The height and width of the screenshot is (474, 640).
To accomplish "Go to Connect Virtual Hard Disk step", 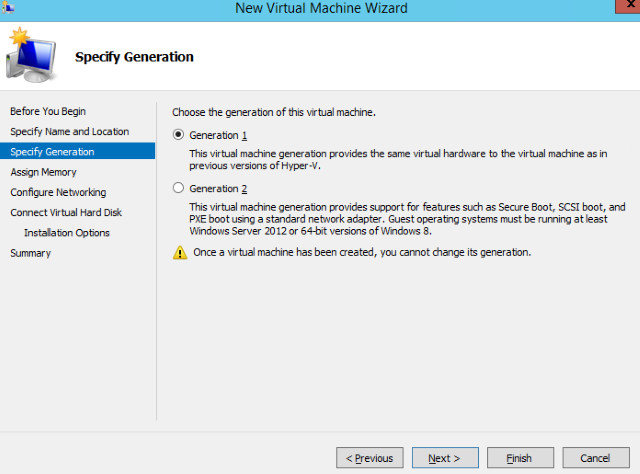I will tap(66, 212).
